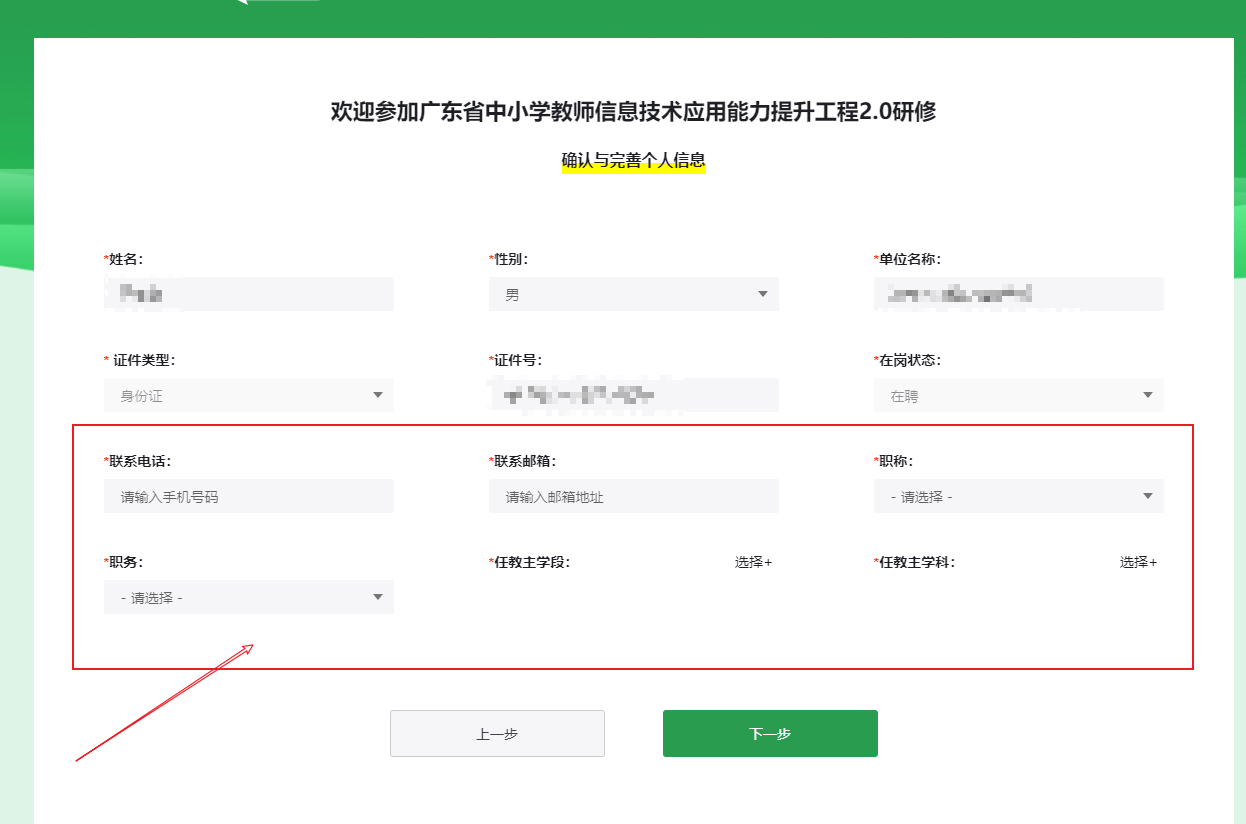This screenshot has height=824, width=1246.
Task: Click the 下一步 green button
Action: (770, 733)
